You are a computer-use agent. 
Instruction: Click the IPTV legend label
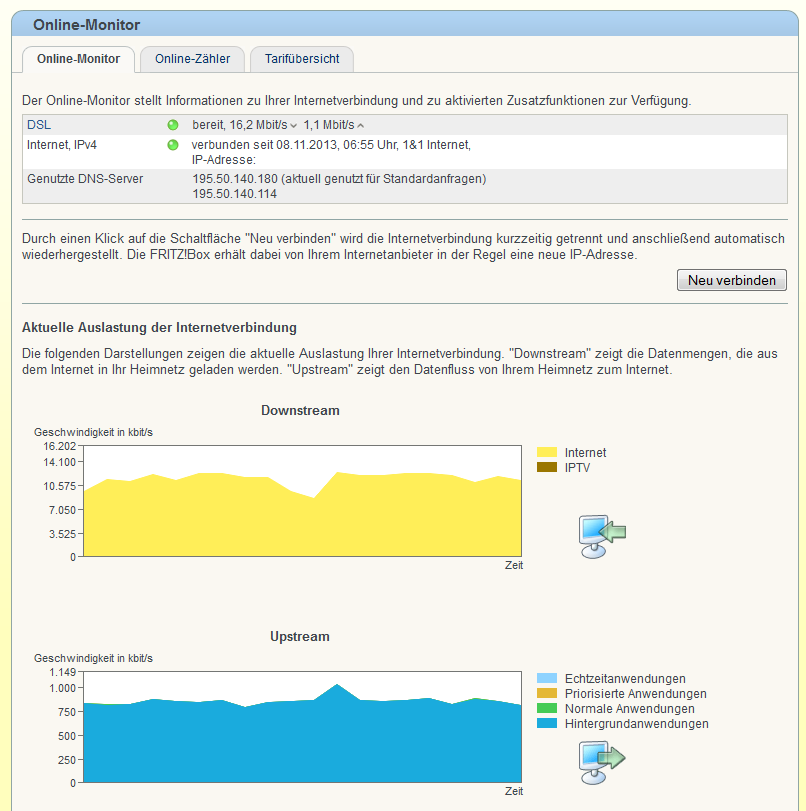pyautogui.click(x=577, y=468)
